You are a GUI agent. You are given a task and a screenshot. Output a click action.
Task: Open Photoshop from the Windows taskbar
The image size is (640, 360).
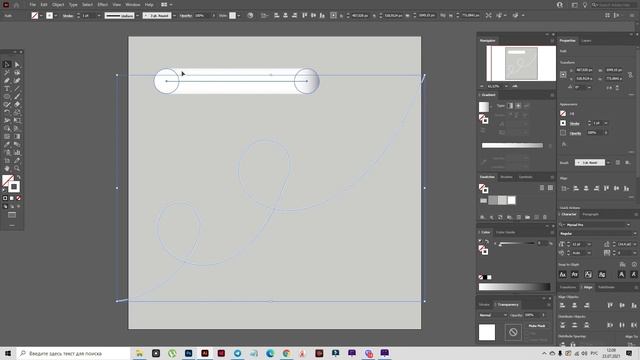tap(189, 353)
